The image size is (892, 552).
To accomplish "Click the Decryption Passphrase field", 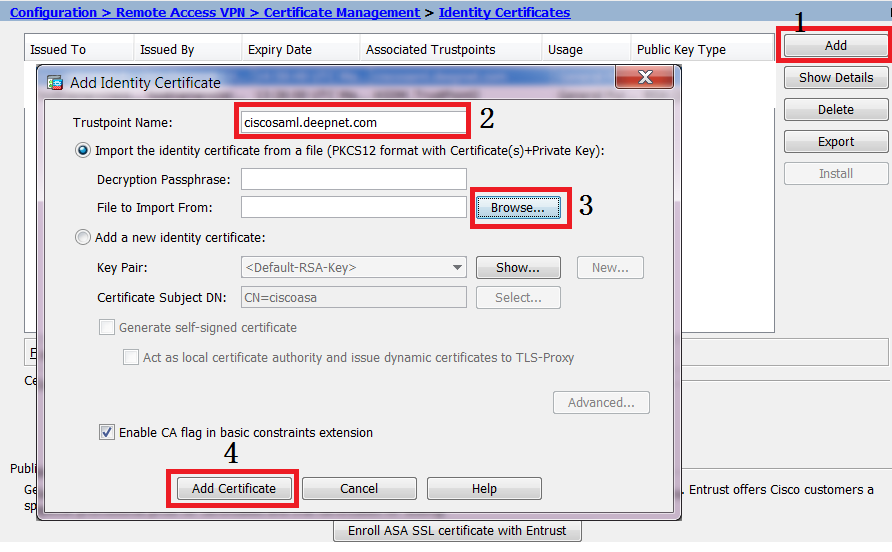I will (x=353, y=179).
